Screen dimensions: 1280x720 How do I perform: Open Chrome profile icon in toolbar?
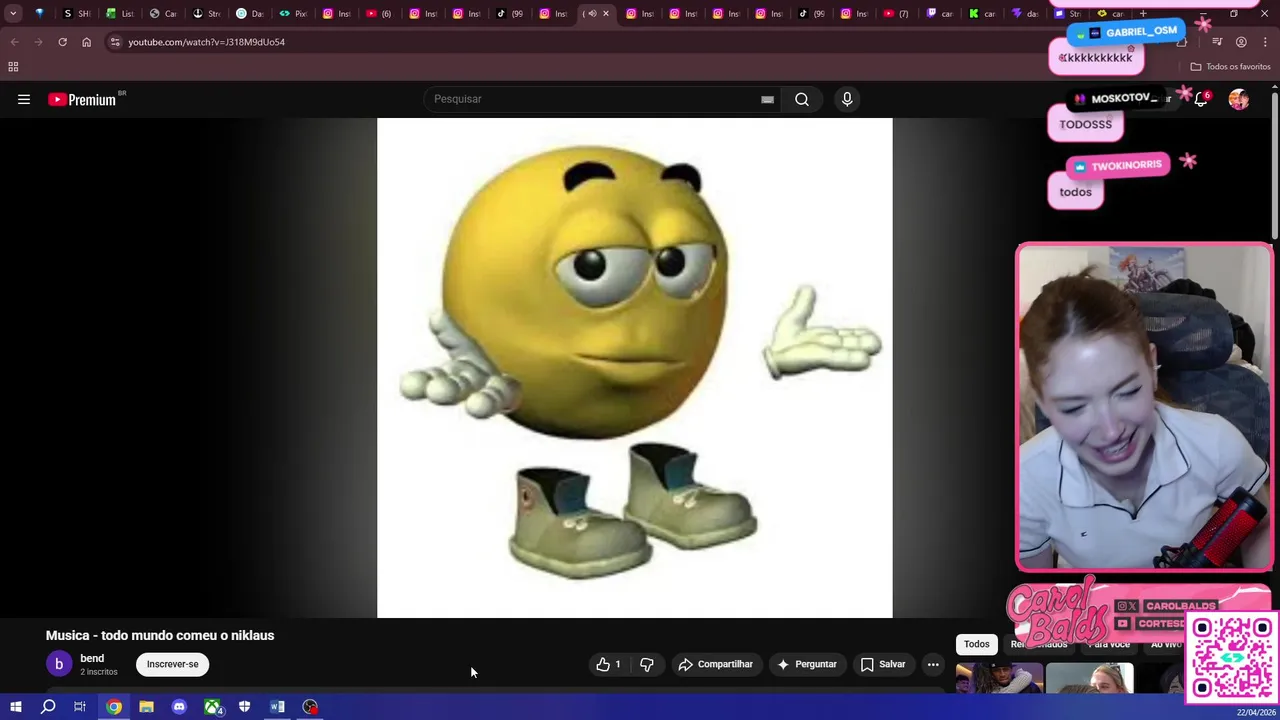coord(1241,42)
